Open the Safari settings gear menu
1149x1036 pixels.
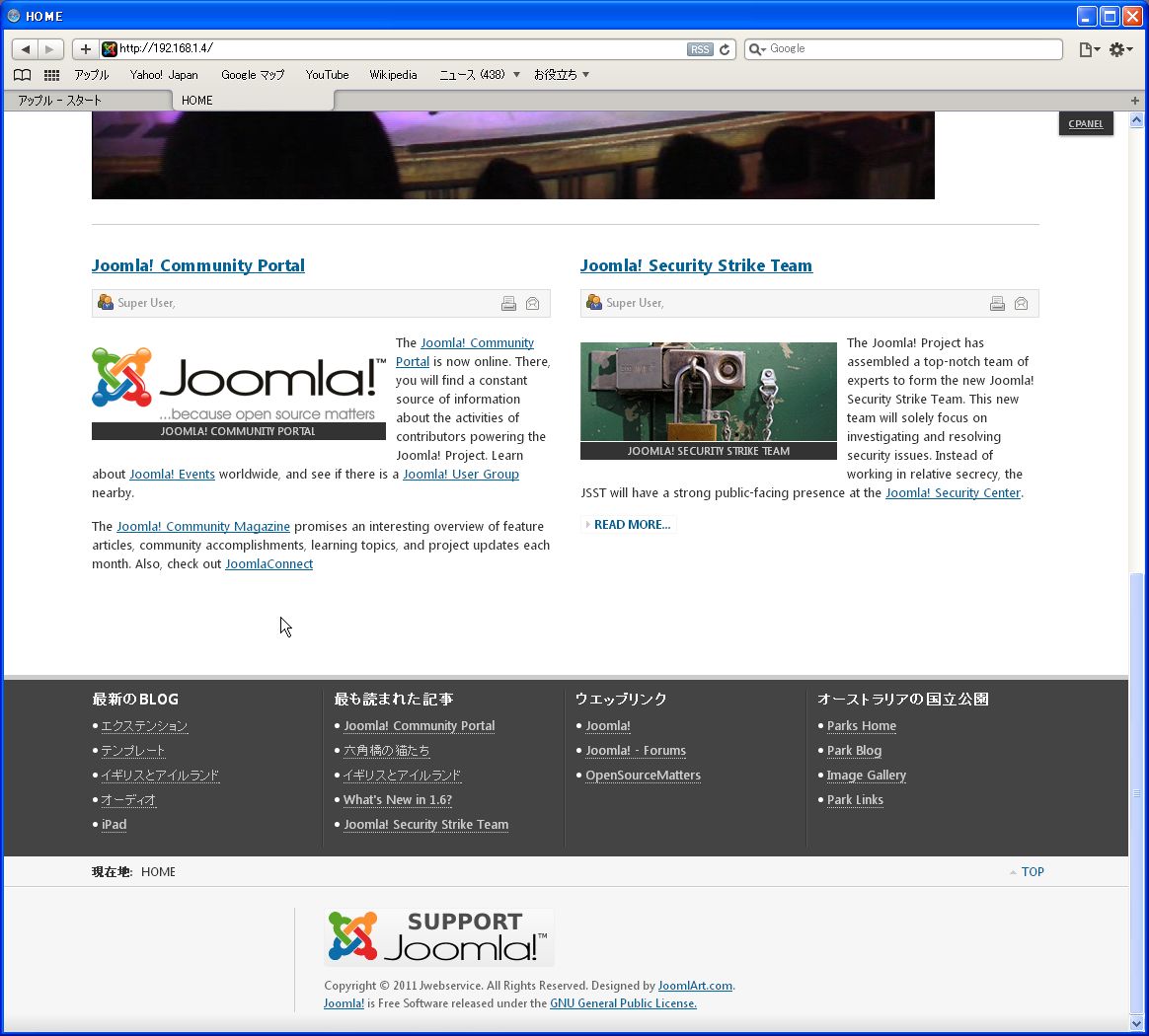click(1120, 49)
